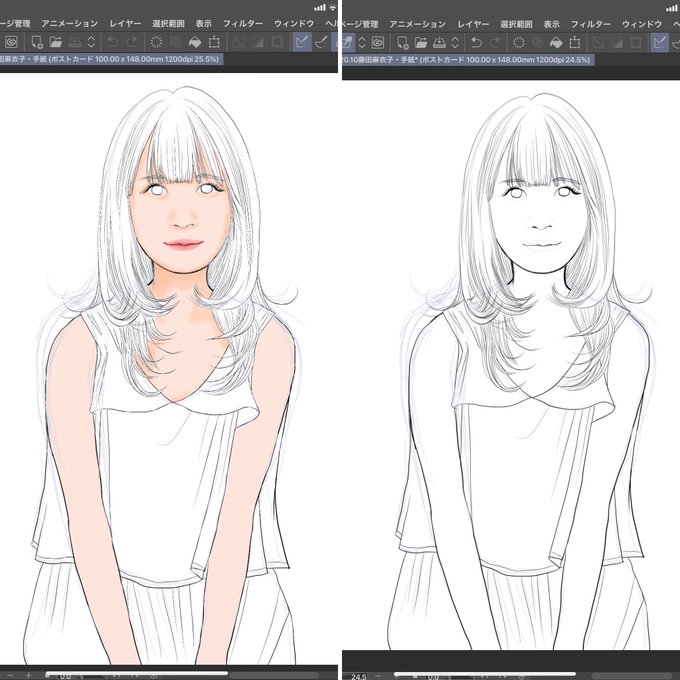Click New document icon in right screenshot
Image resolution: width=680 pixels, height=680 pixels.
[402, 42]
